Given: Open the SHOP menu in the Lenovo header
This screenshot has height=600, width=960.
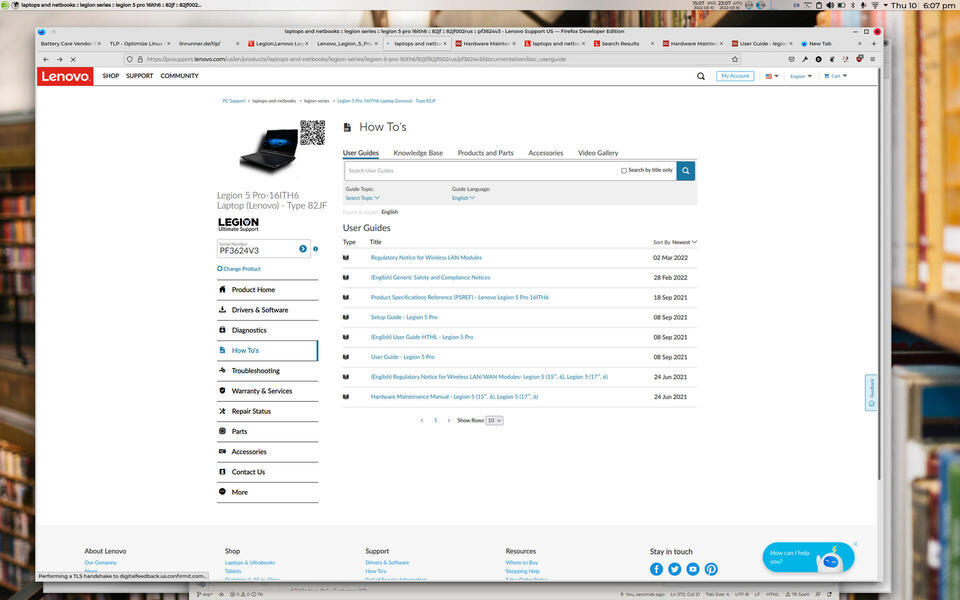Looking at the screenshot, I should pyautogui.click(x=111, y=76).
